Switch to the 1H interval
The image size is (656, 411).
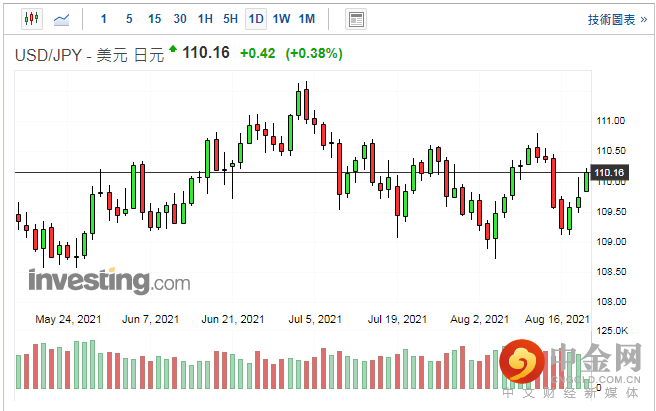(x=205, y=19)
